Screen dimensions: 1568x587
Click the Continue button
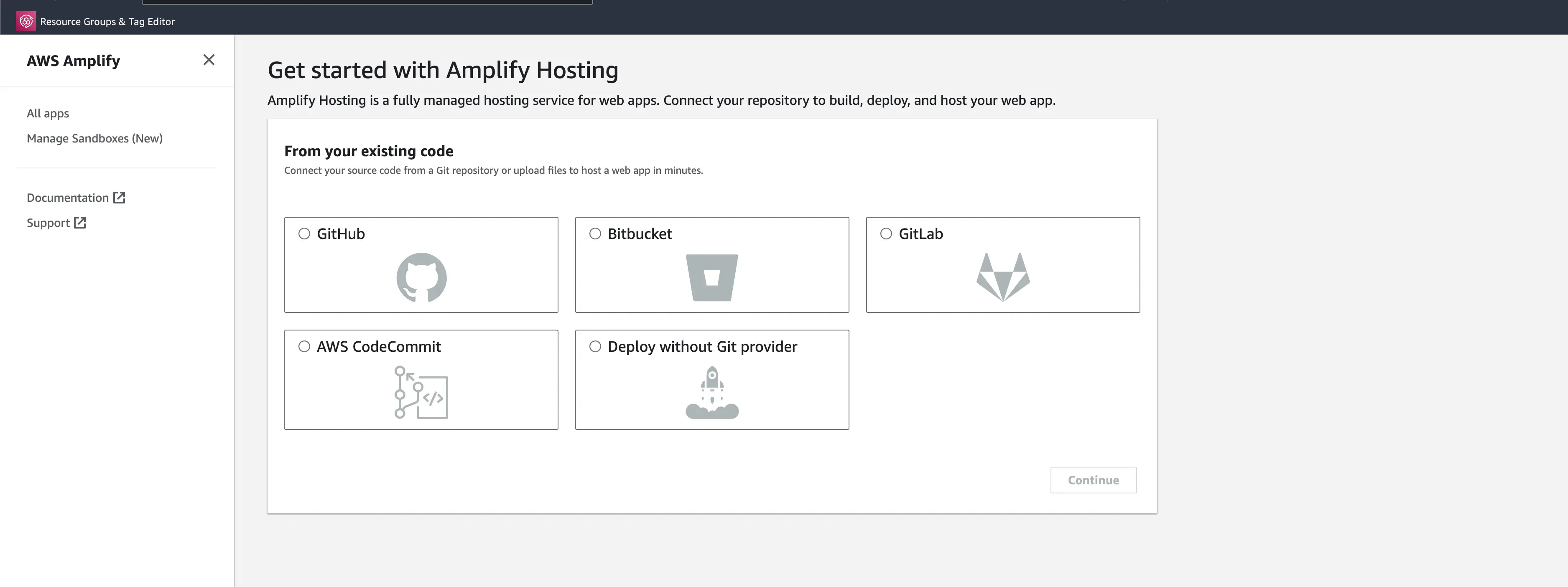coord(1093,480)
